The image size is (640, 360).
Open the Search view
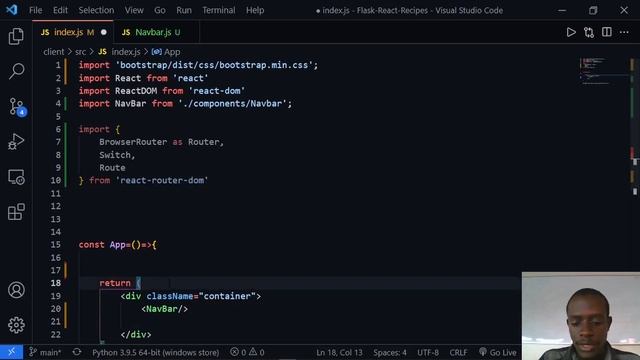[16, 71]
